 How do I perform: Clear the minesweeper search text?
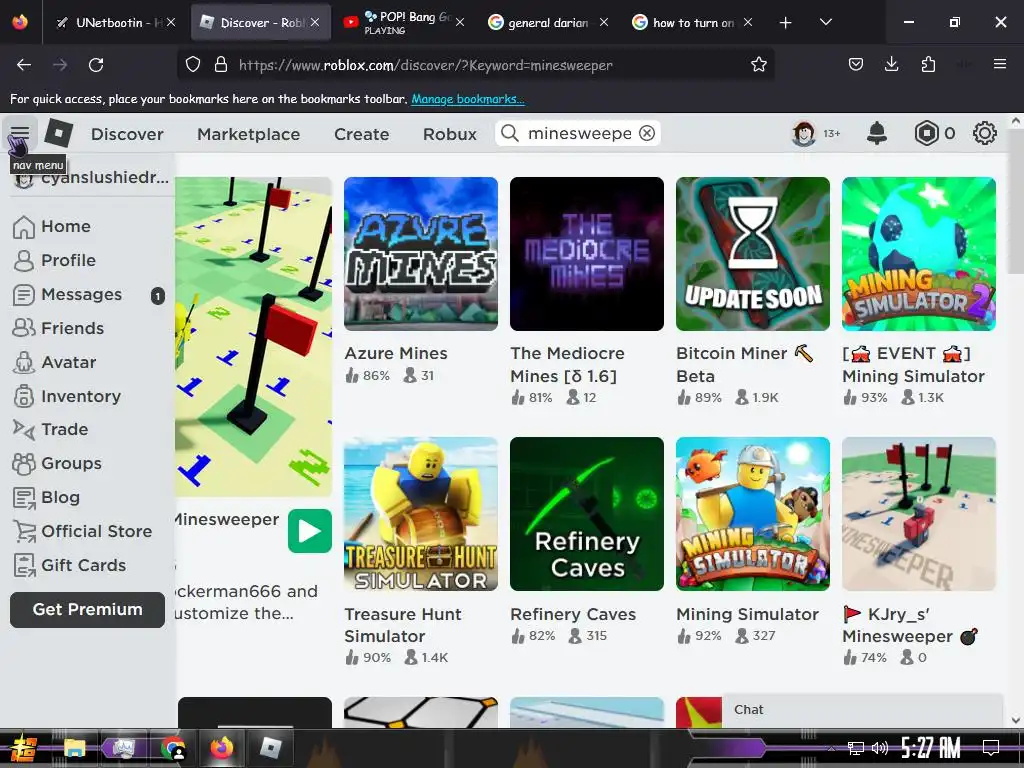tap(647, 133)
